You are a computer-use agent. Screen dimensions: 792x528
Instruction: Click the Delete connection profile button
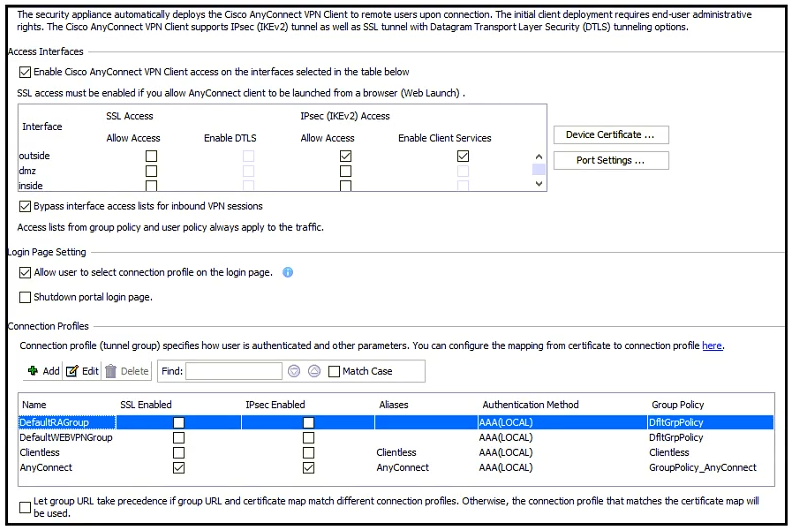[127, 371]
